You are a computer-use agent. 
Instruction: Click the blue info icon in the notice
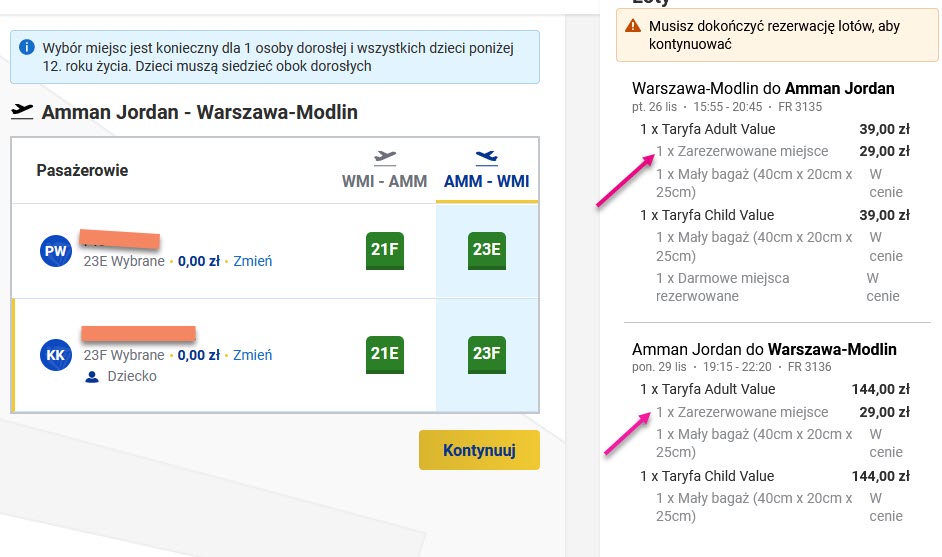pyautogui.click(x=27, y=47)
